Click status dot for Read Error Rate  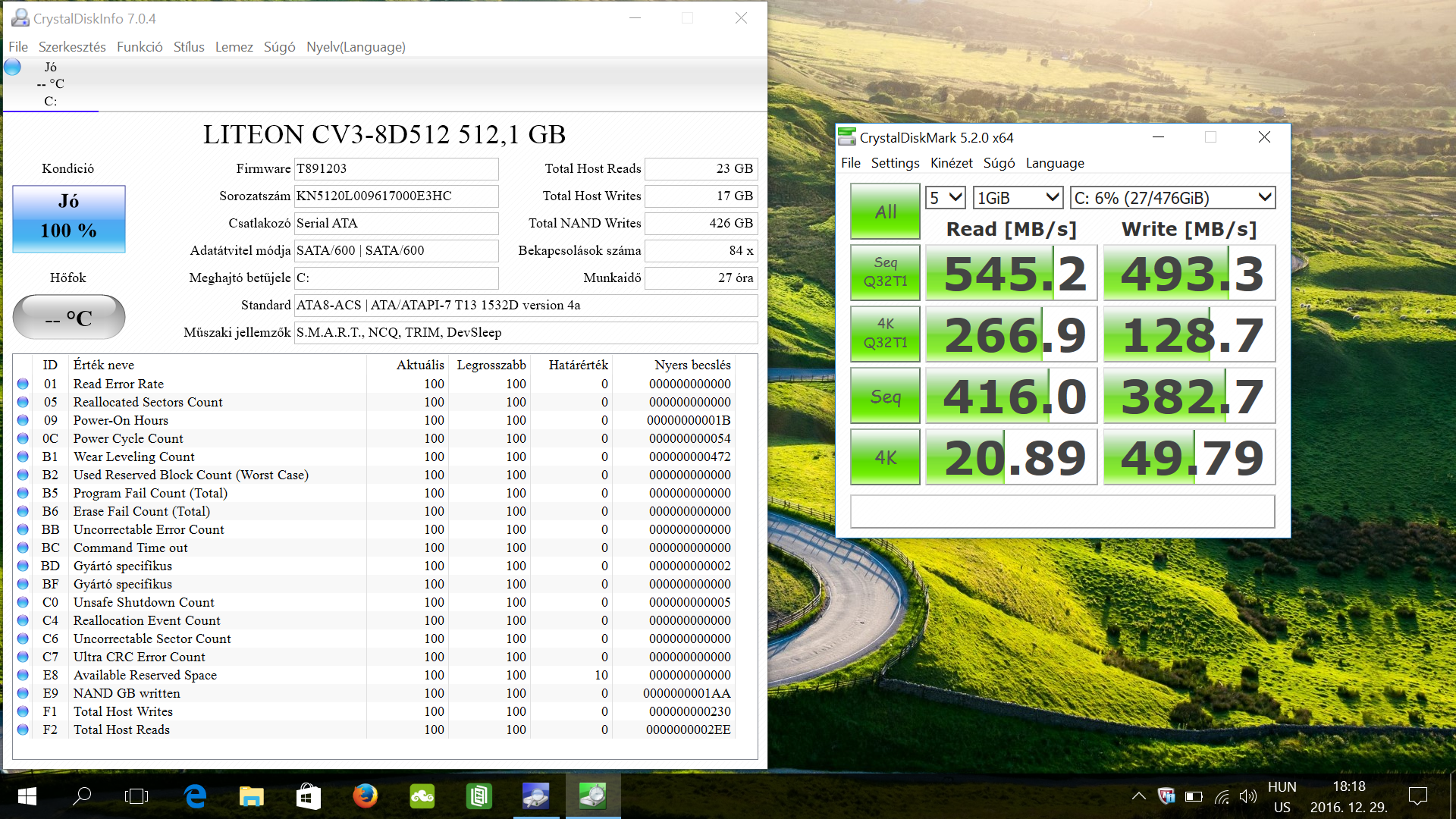point(23,384)
